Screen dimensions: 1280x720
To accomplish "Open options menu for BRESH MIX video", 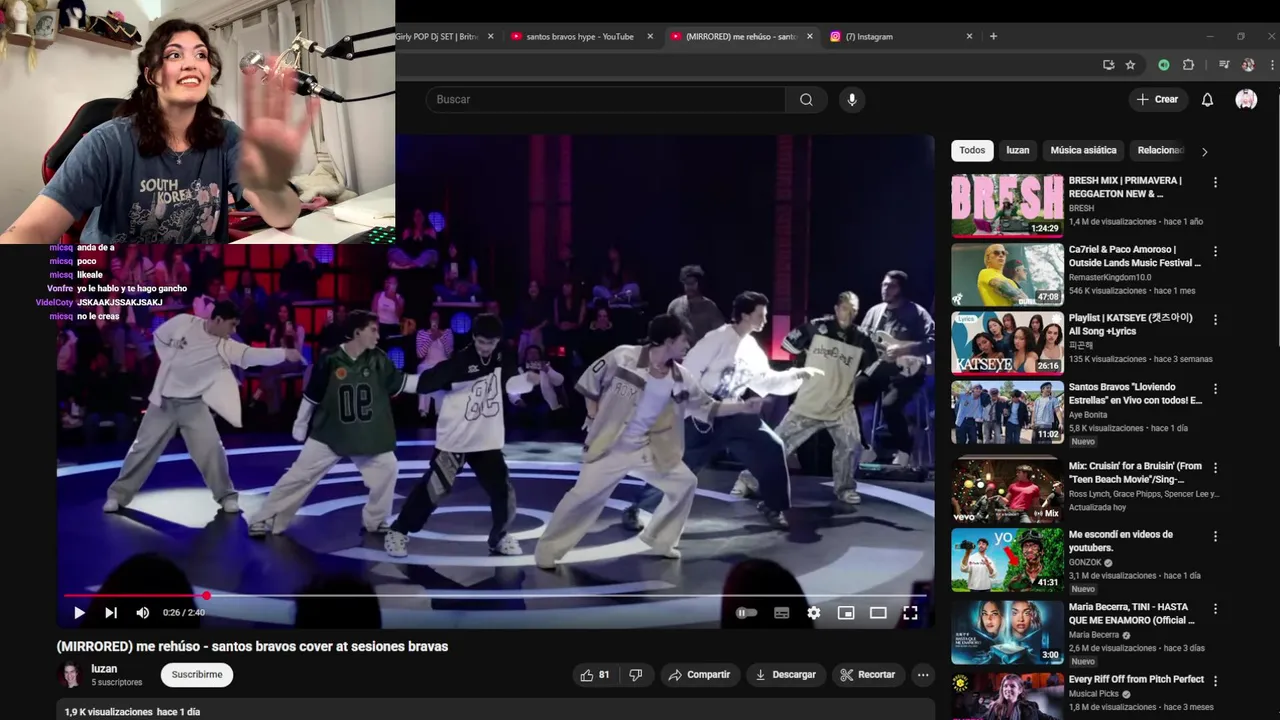I will point(1215,183).
